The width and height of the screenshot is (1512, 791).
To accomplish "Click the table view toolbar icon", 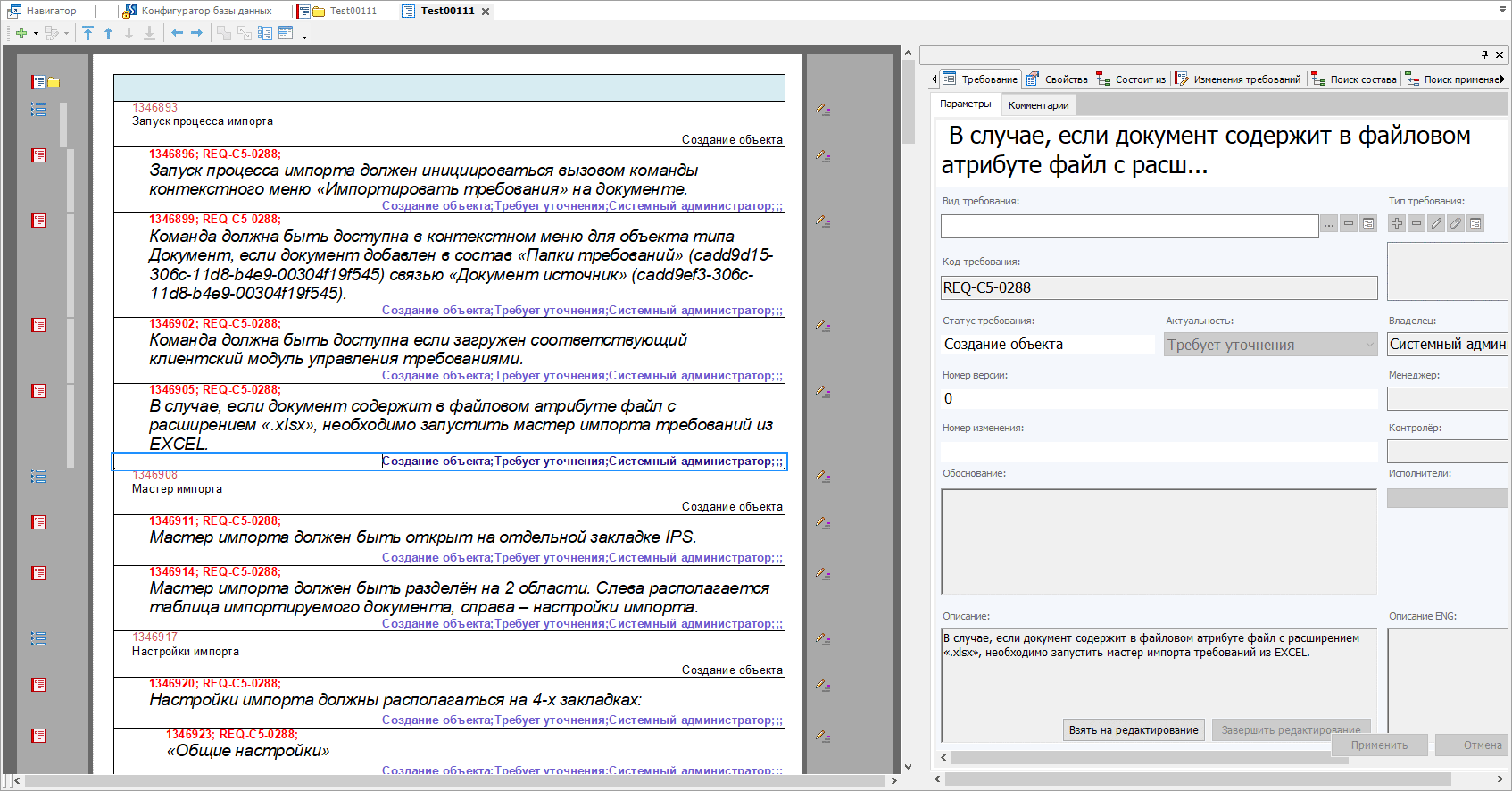I will 286,33.
